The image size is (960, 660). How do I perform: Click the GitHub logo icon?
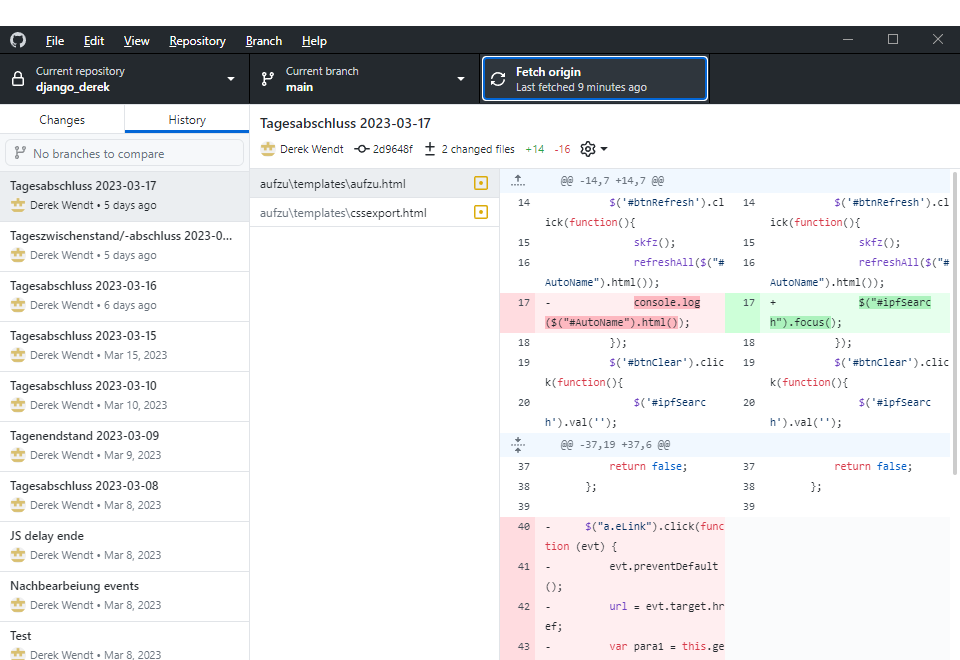tap(18, 40)
